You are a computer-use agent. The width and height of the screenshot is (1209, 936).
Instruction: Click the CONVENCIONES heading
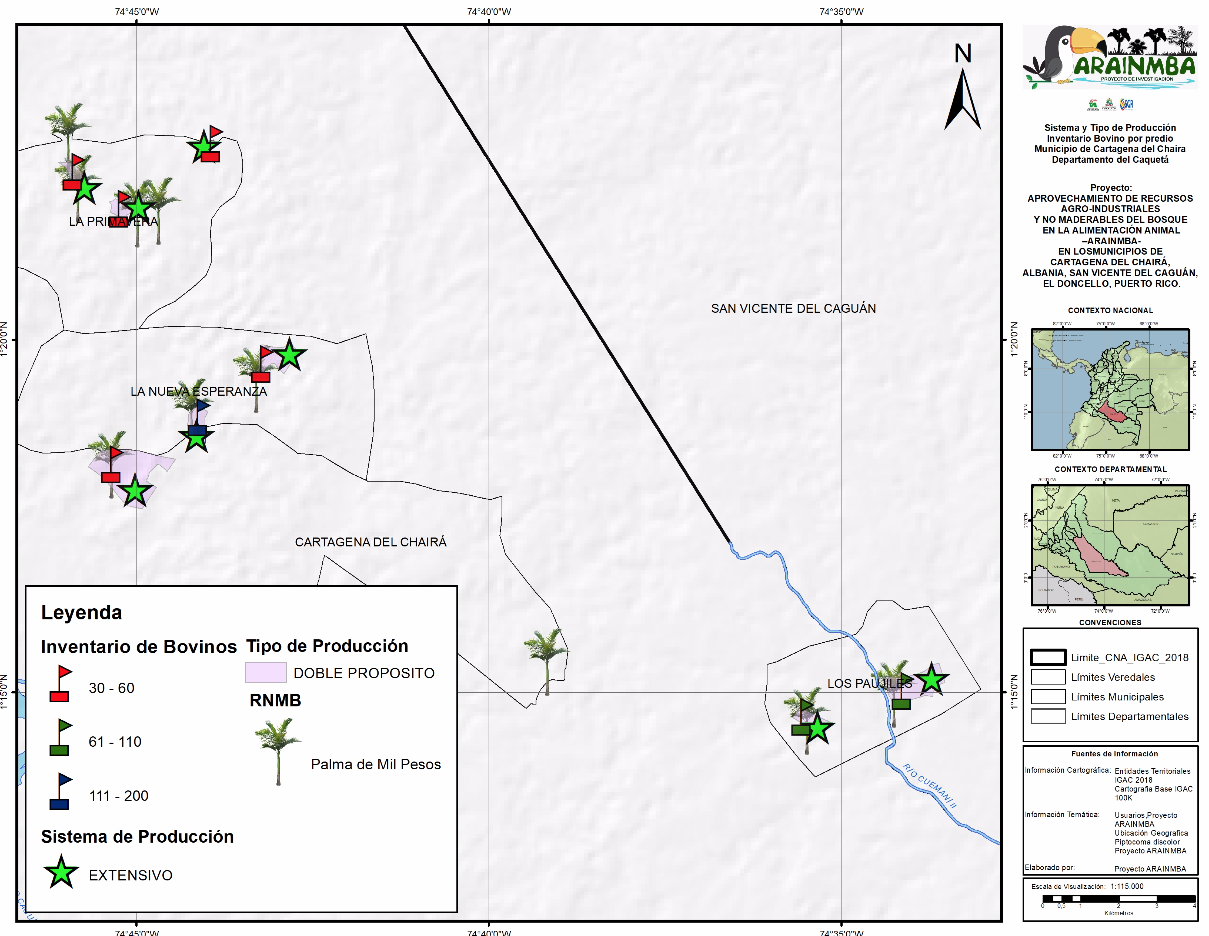coord(1110,622)
